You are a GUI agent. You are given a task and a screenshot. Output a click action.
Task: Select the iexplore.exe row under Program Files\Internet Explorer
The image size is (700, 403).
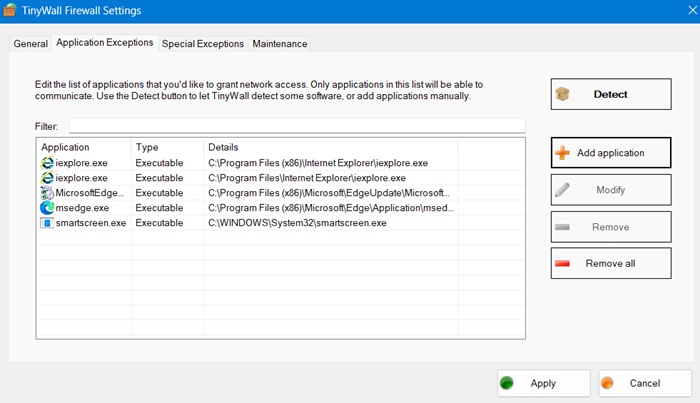[x=81, y=178]
